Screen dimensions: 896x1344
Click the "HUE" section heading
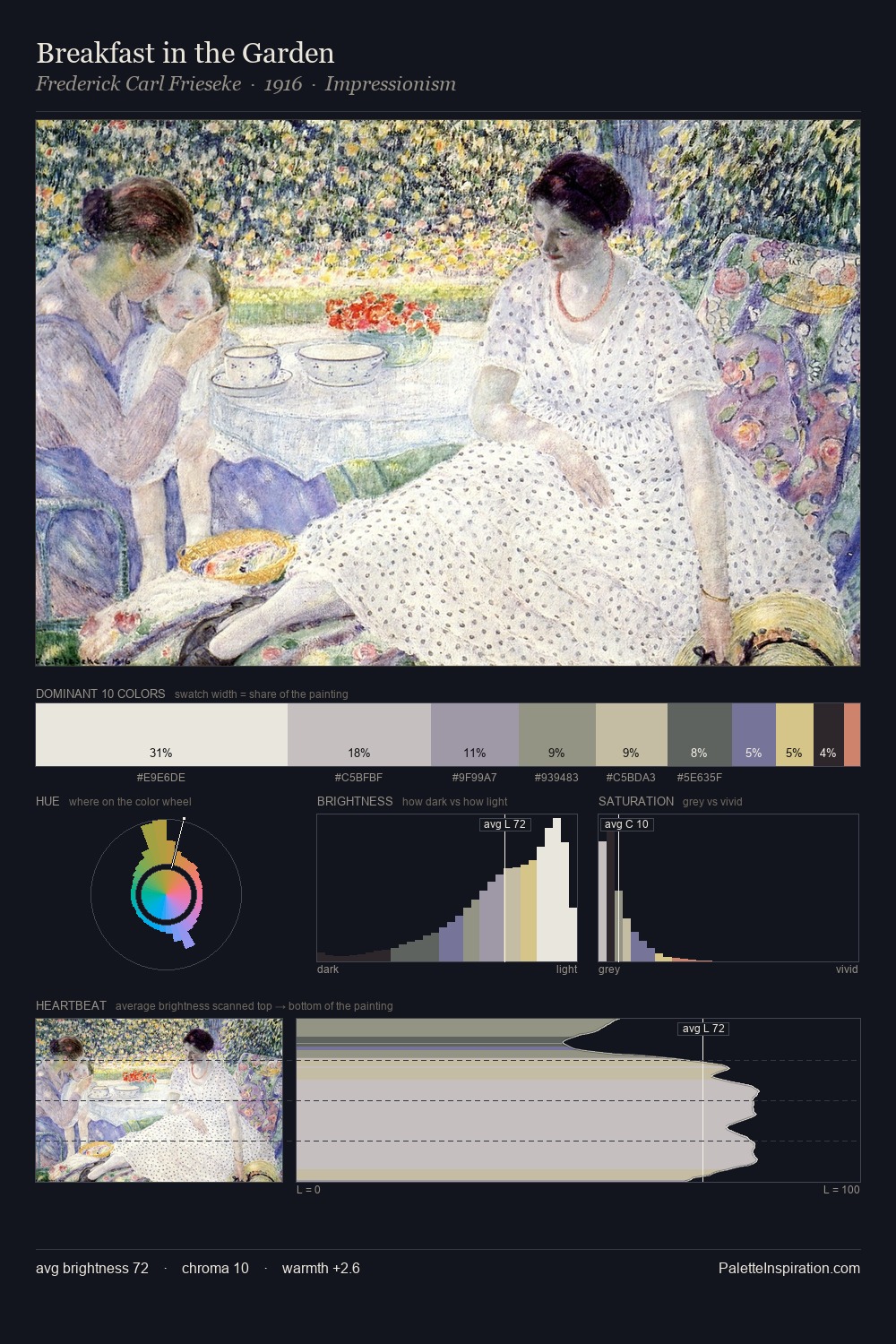coord(47,801)
